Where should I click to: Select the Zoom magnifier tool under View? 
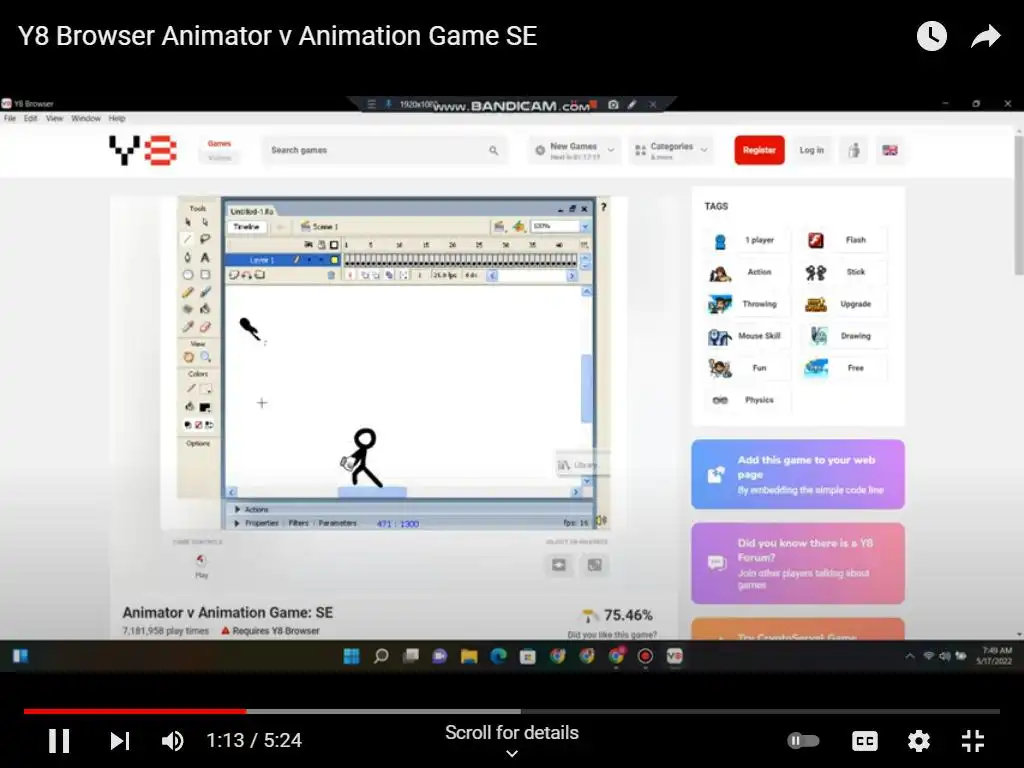click(x=205, y=357)
